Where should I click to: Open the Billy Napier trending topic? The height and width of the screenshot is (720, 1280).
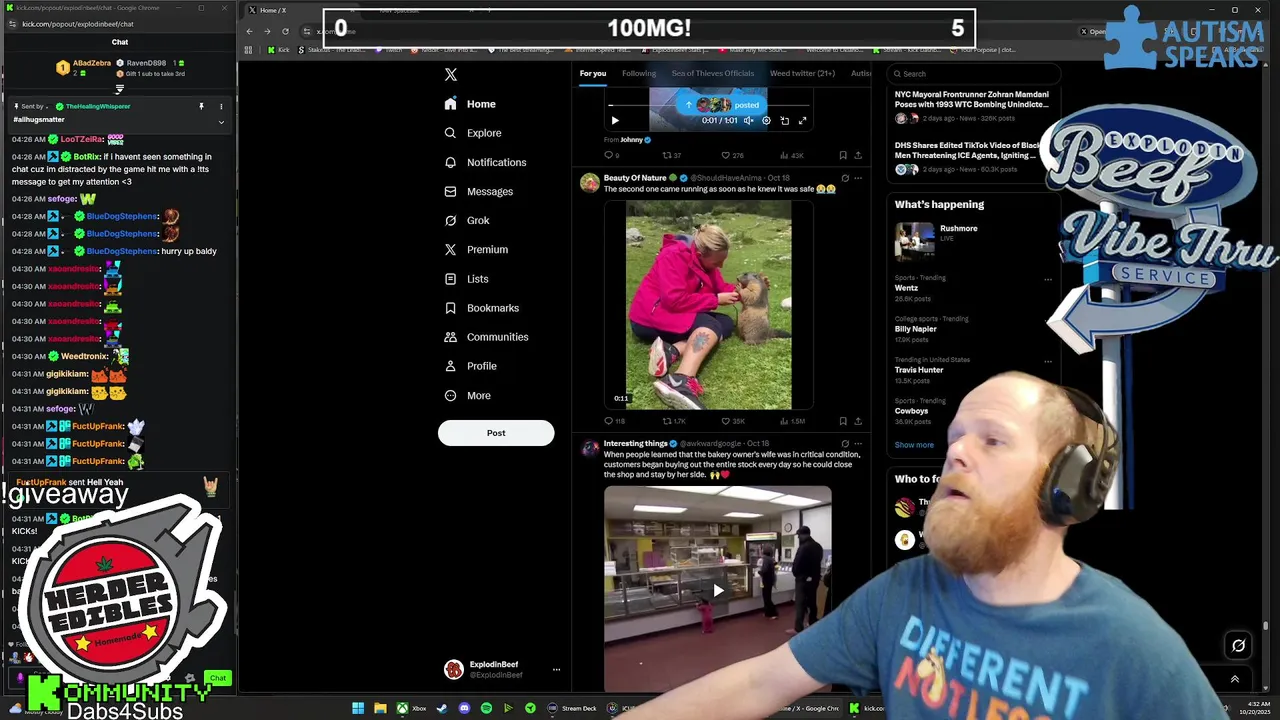(x=916, y=329)
